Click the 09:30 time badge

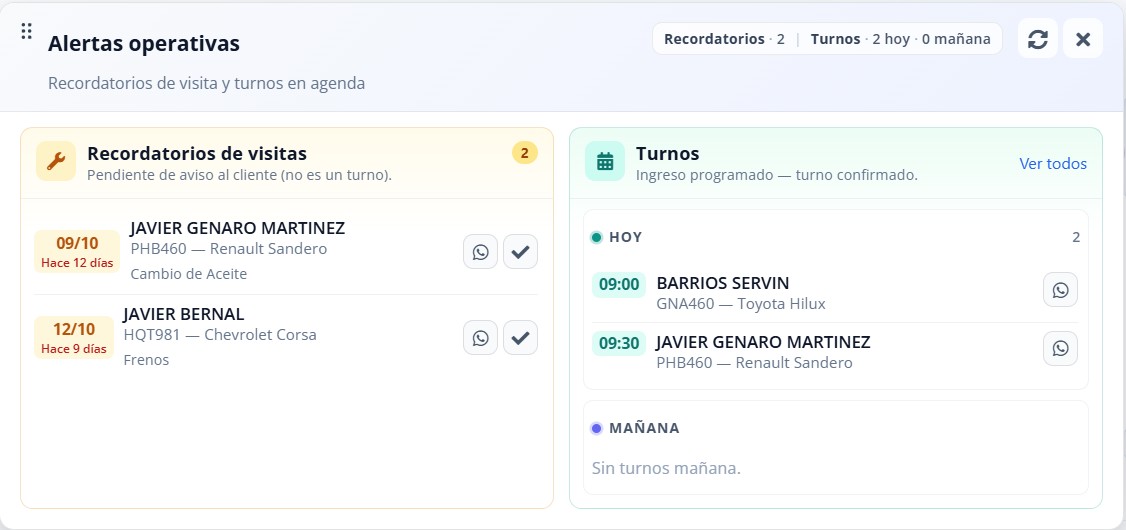tap(619, 343)
